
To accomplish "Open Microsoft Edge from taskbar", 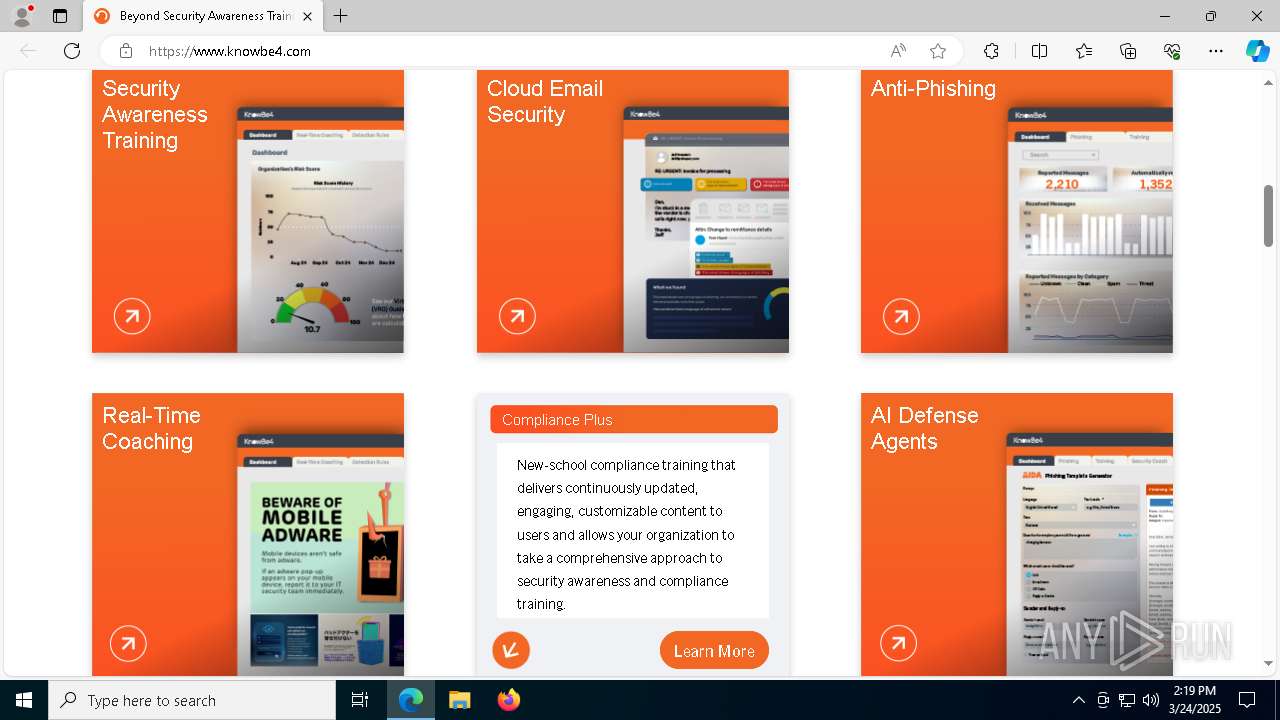I will coord(411,700).
